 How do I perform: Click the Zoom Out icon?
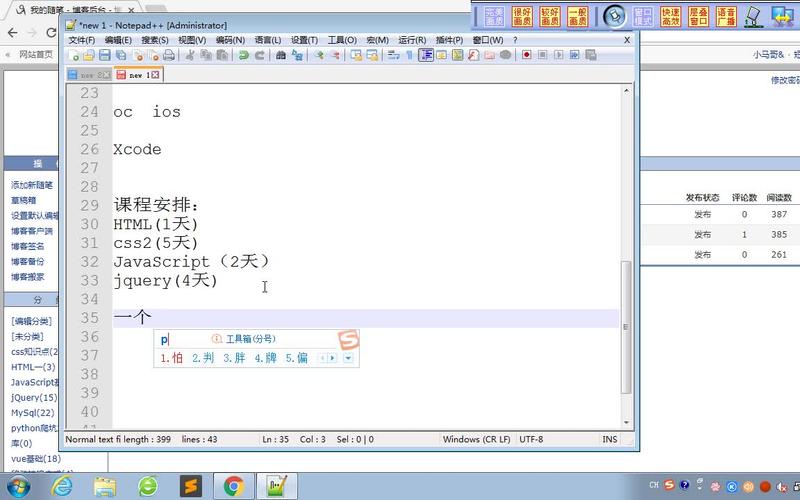click(335, 55)
